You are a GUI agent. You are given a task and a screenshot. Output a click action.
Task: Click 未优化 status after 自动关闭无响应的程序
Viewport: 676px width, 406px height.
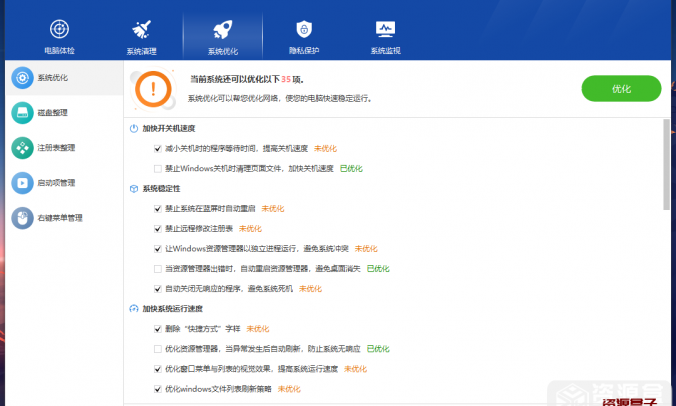310,289
